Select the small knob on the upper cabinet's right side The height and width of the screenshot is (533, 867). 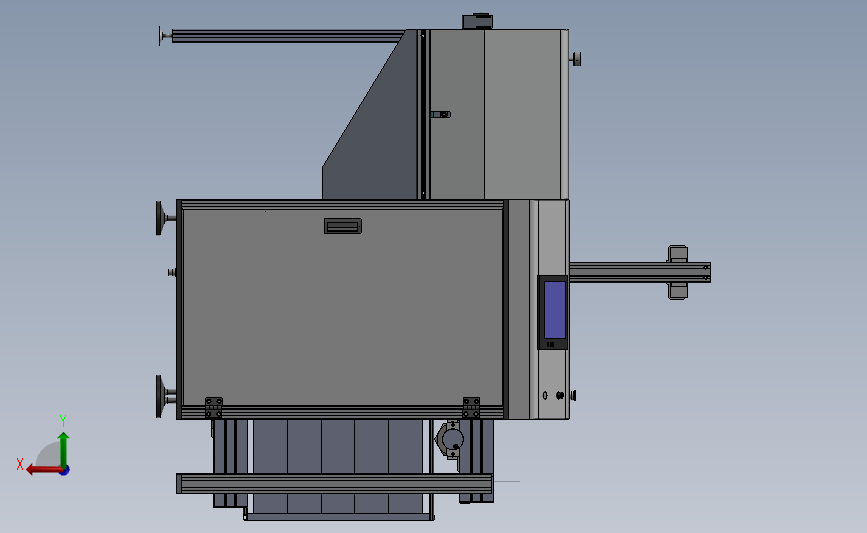[x=576, y=59]
